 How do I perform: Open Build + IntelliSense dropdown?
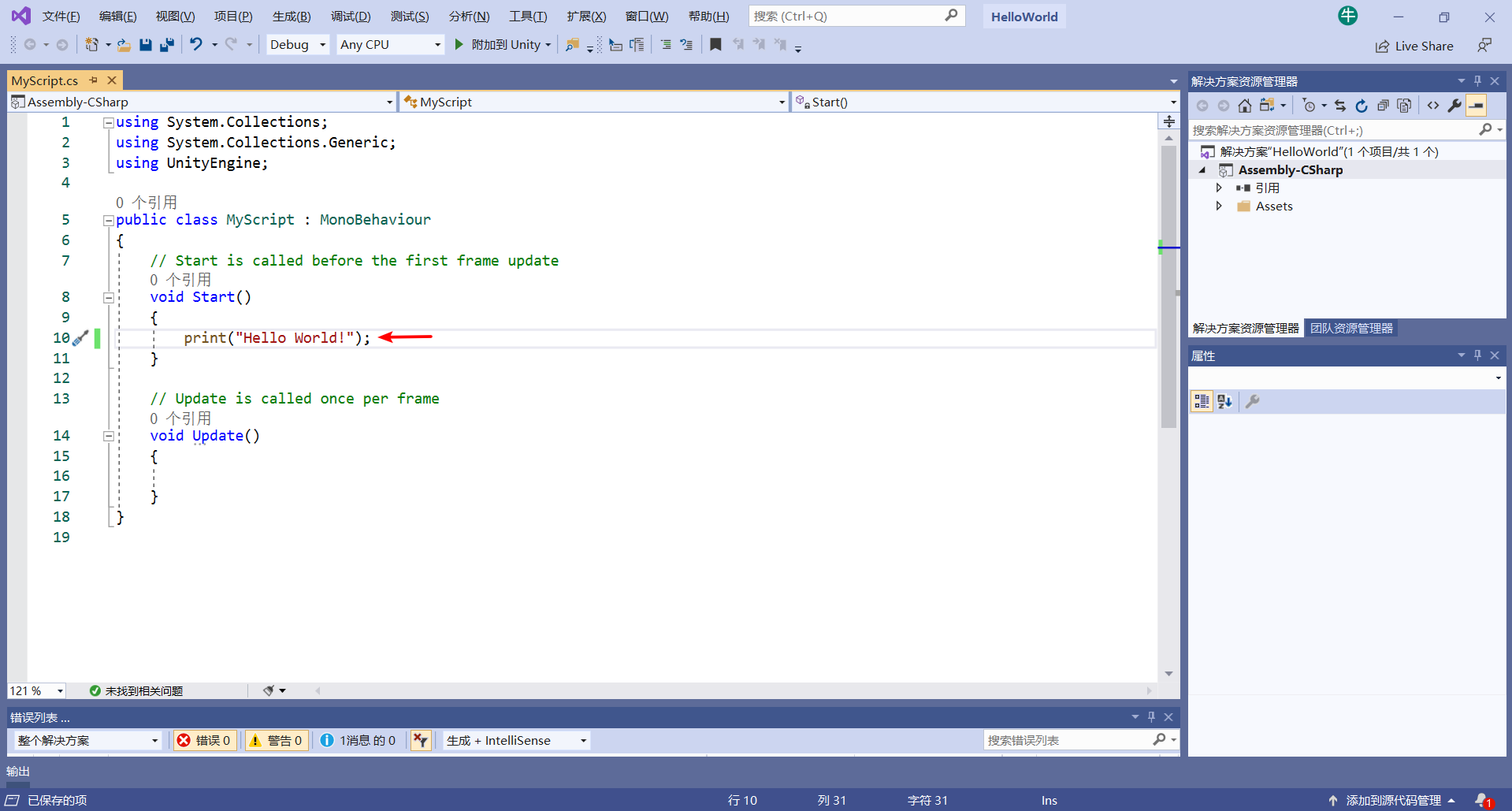tap(516, 740)
